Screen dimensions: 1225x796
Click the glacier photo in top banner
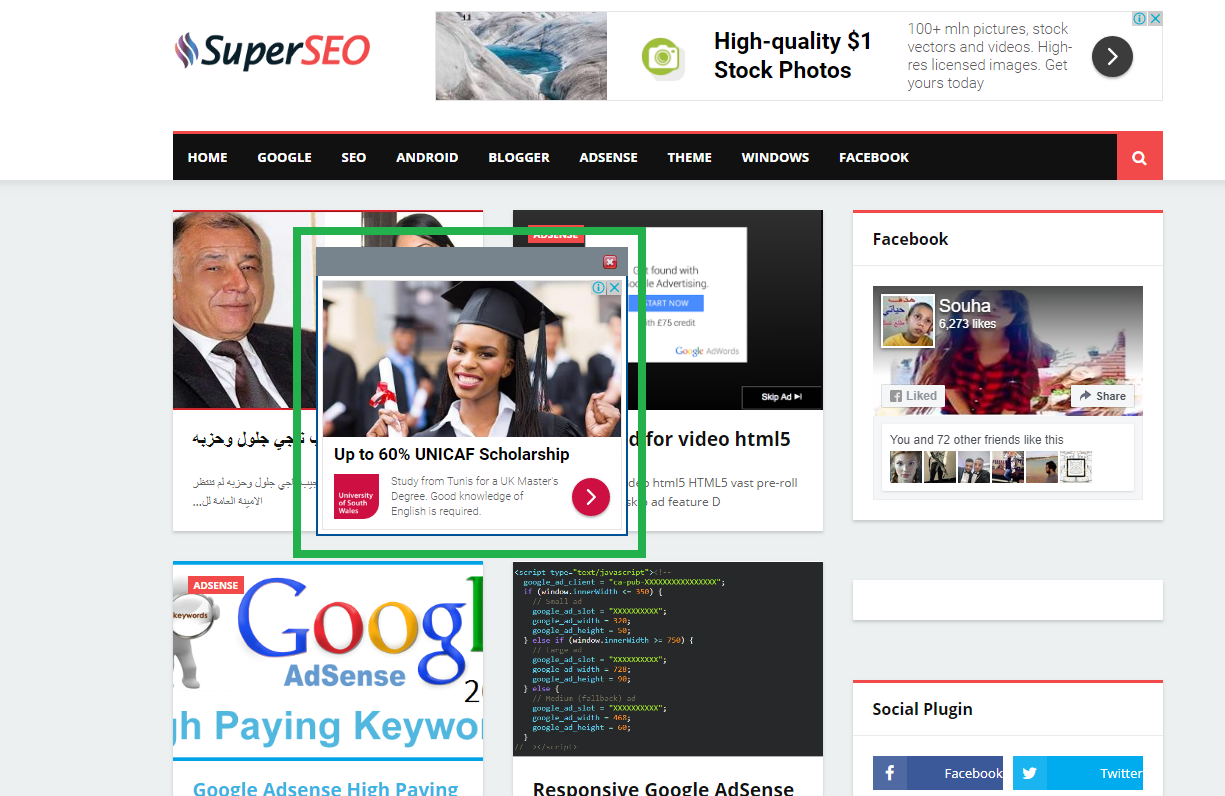click(521, 56)
